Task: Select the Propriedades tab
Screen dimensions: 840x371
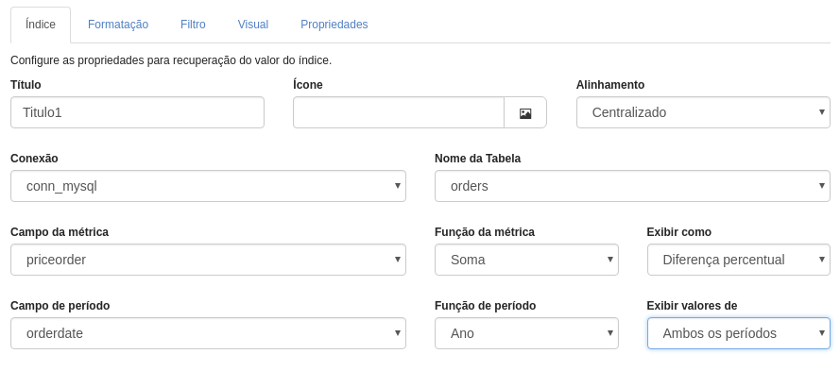Action: 334,25
